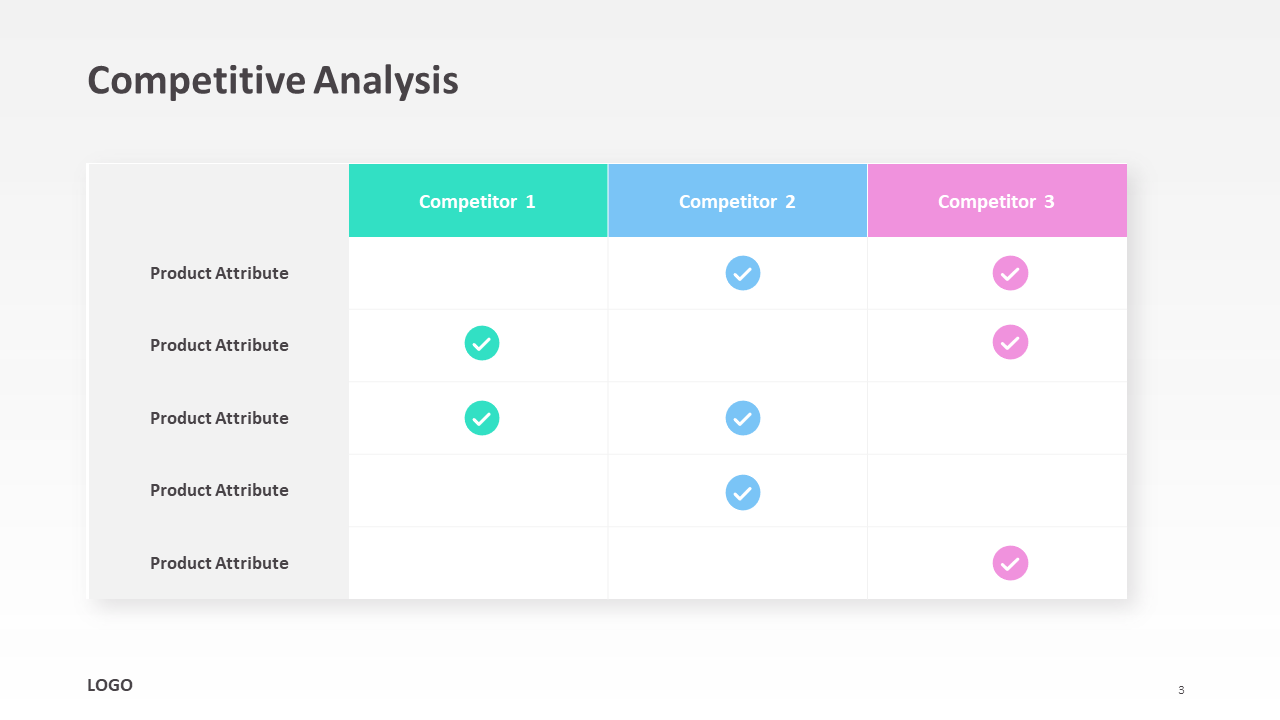This screenshot has width=1280, height=720.
Task: Select the third Product Attribute row label
Action: tap(219, 418)
